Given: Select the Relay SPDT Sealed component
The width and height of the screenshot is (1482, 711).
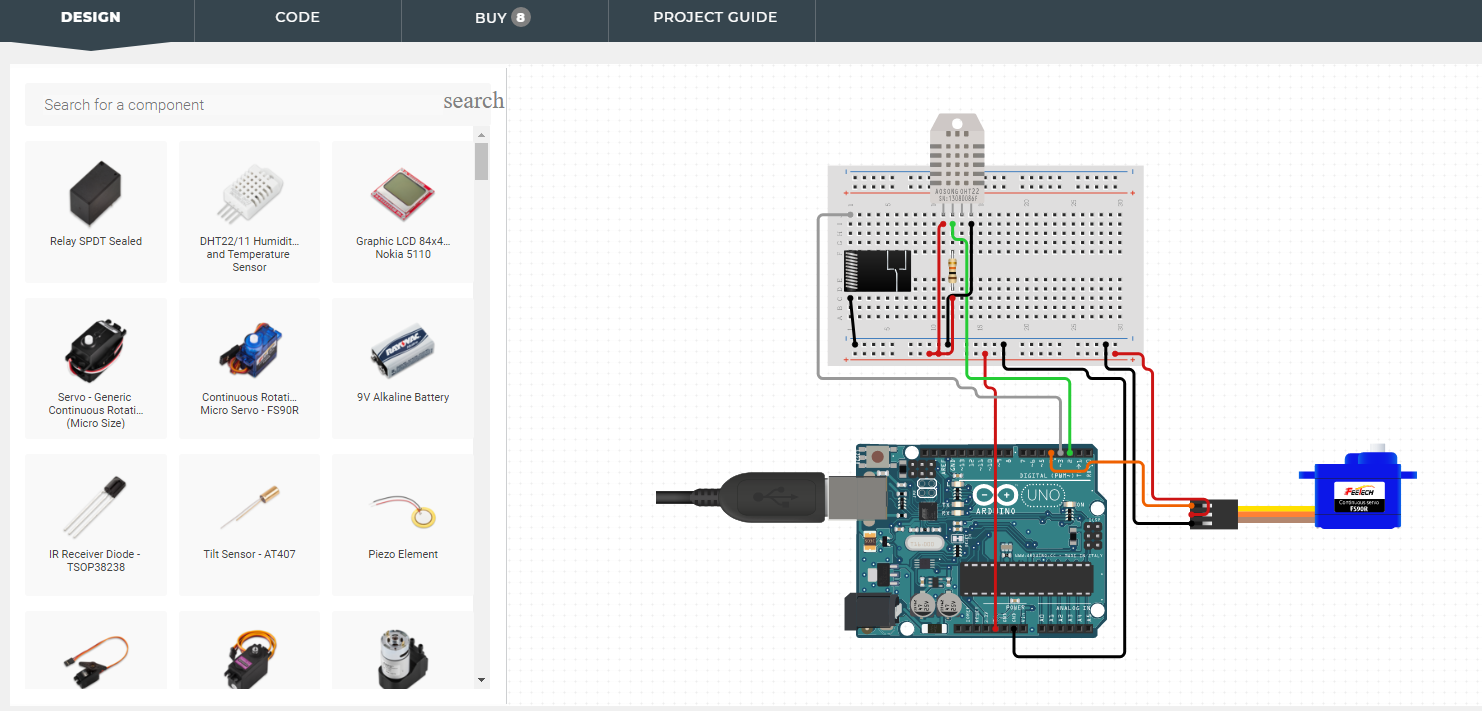Looking at the screenshot, I should [96, 212].
